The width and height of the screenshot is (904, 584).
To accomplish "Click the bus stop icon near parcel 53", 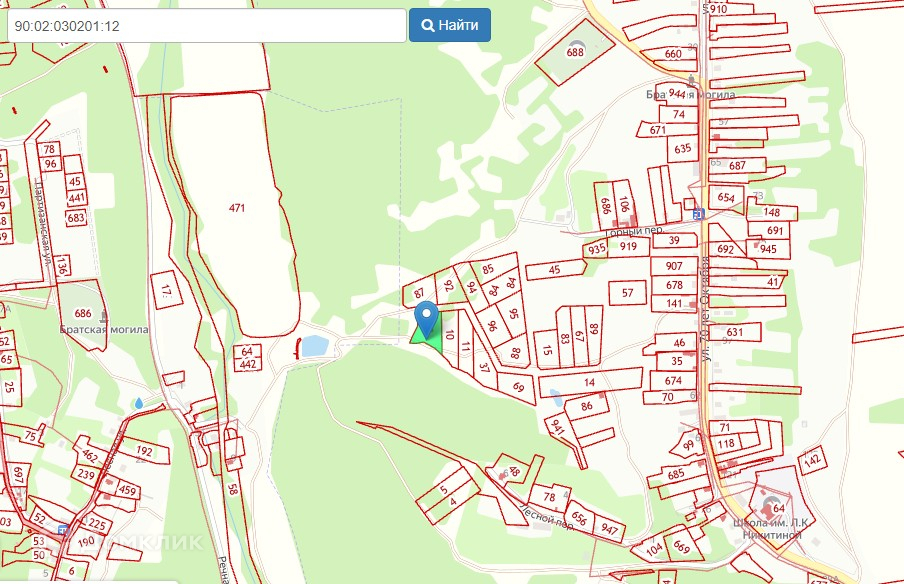I will (x=63, y=530).
